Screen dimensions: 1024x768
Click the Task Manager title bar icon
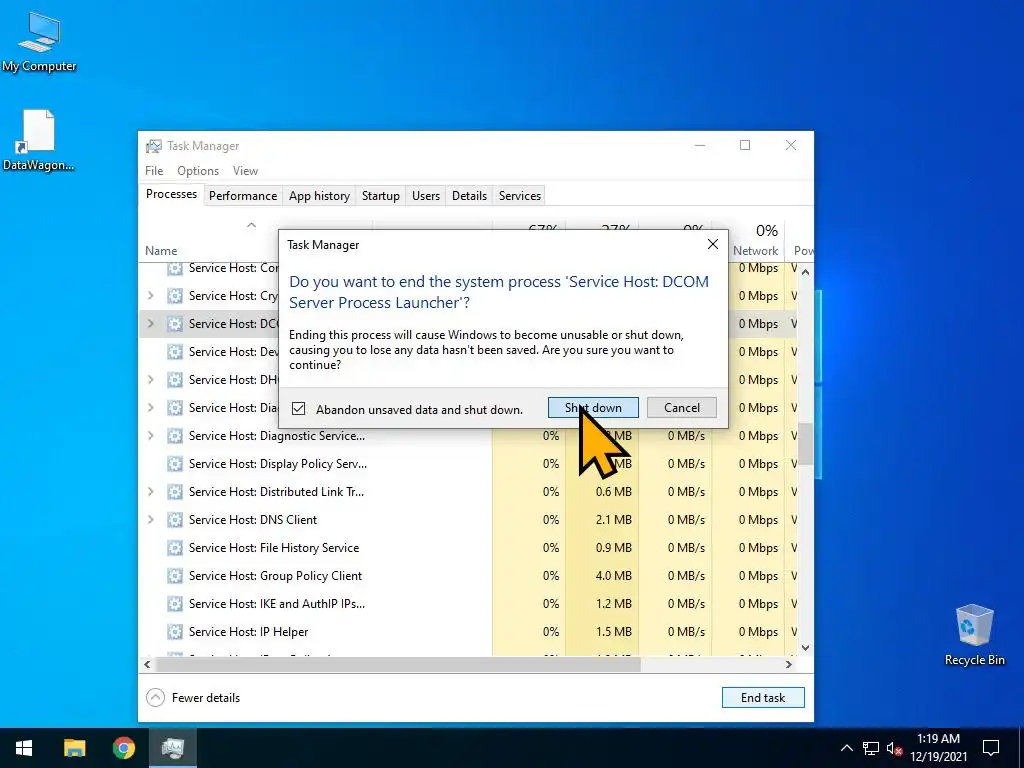(x=153, y=146)
